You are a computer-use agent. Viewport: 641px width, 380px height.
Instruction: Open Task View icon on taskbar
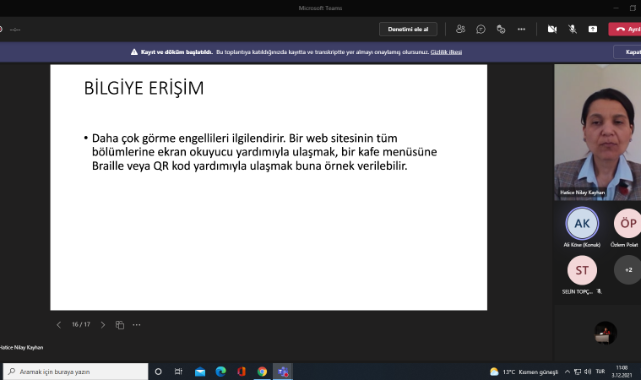(x=179, y=371)
